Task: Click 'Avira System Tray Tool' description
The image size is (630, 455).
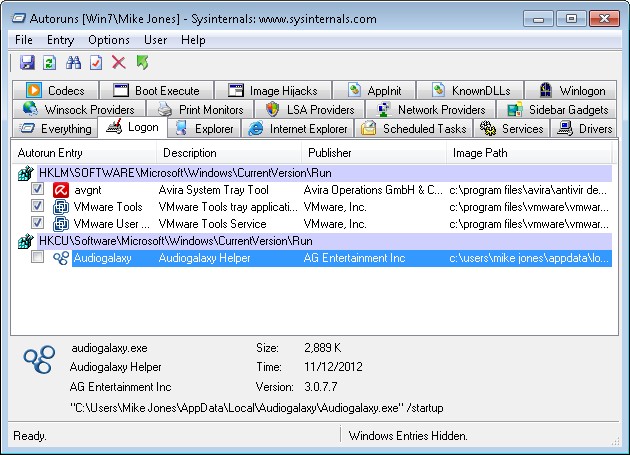Action: [x=213, y=190]
